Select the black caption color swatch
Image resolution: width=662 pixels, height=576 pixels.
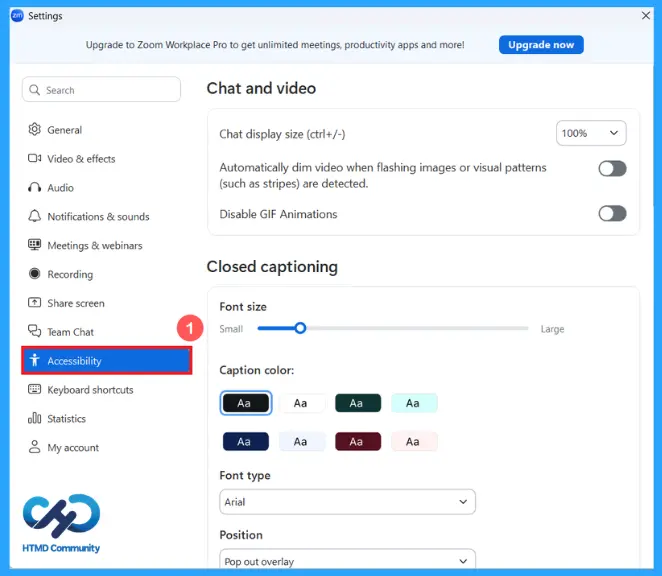point(246,403)
